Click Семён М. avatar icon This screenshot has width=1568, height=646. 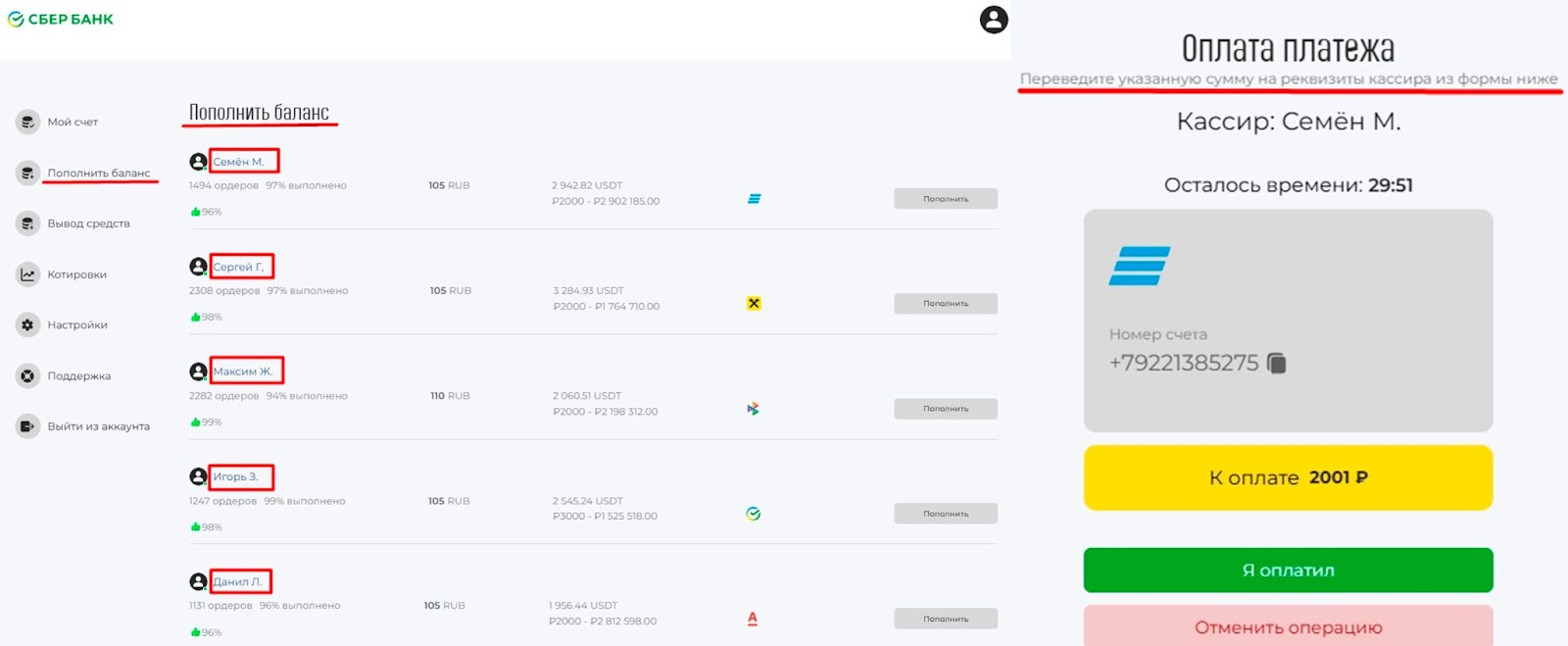pos(198,161)
